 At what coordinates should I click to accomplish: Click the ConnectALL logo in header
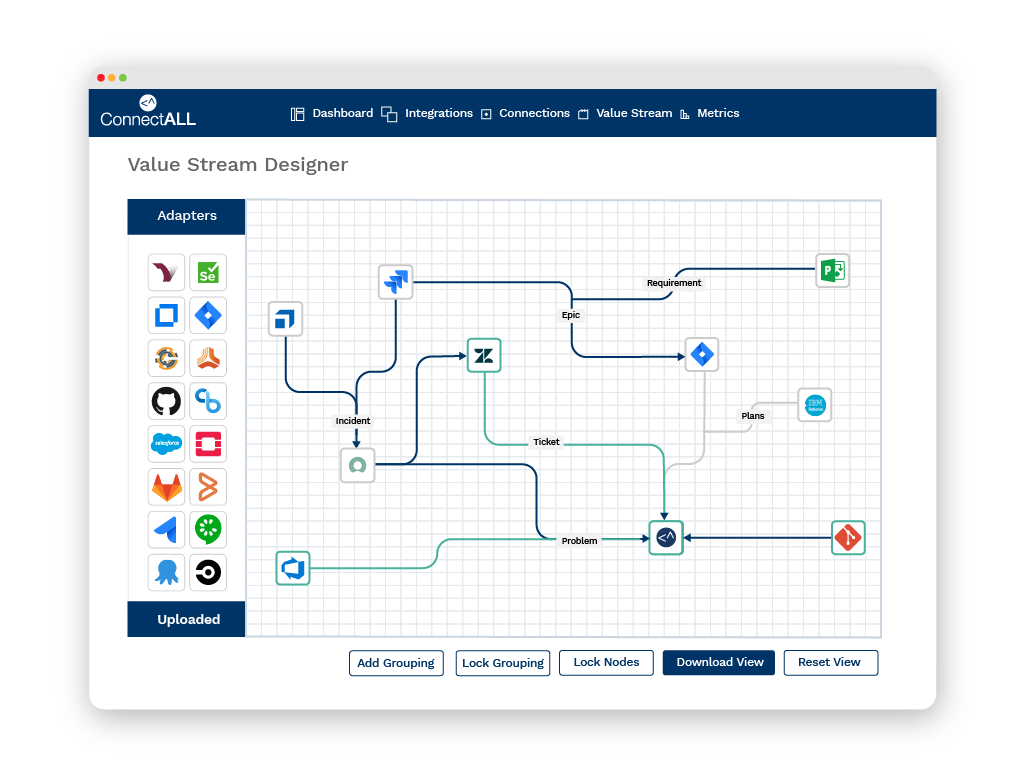pyautogui.click(x=148, y=112)
